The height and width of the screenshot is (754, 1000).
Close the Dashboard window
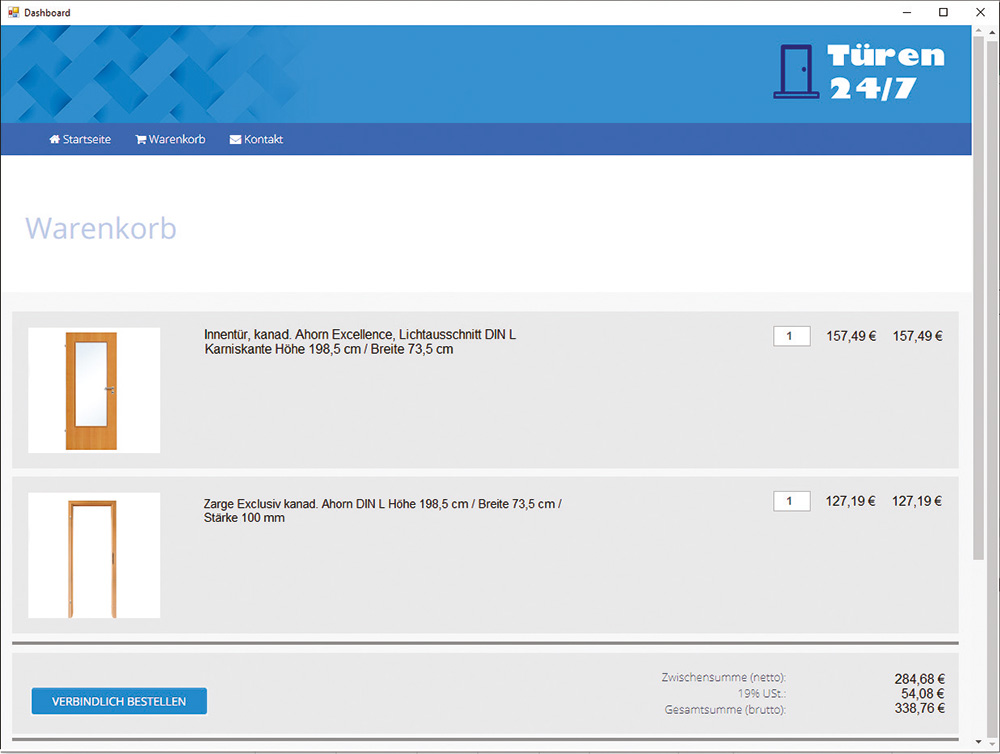click(x=977, y=12)
